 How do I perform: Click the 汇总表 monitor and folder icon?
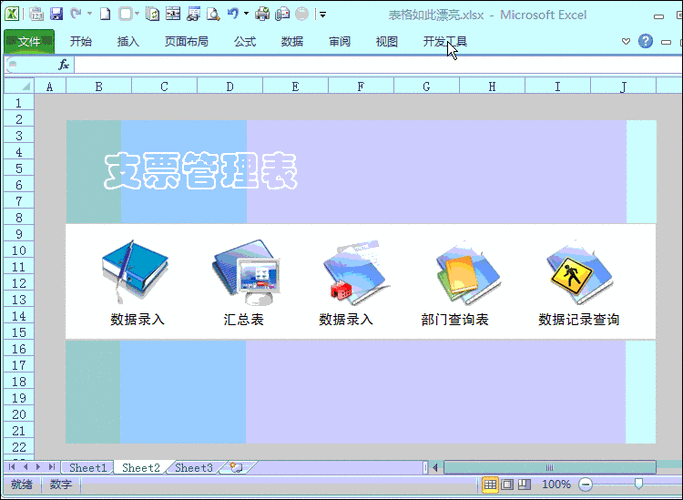click(245, 271)
